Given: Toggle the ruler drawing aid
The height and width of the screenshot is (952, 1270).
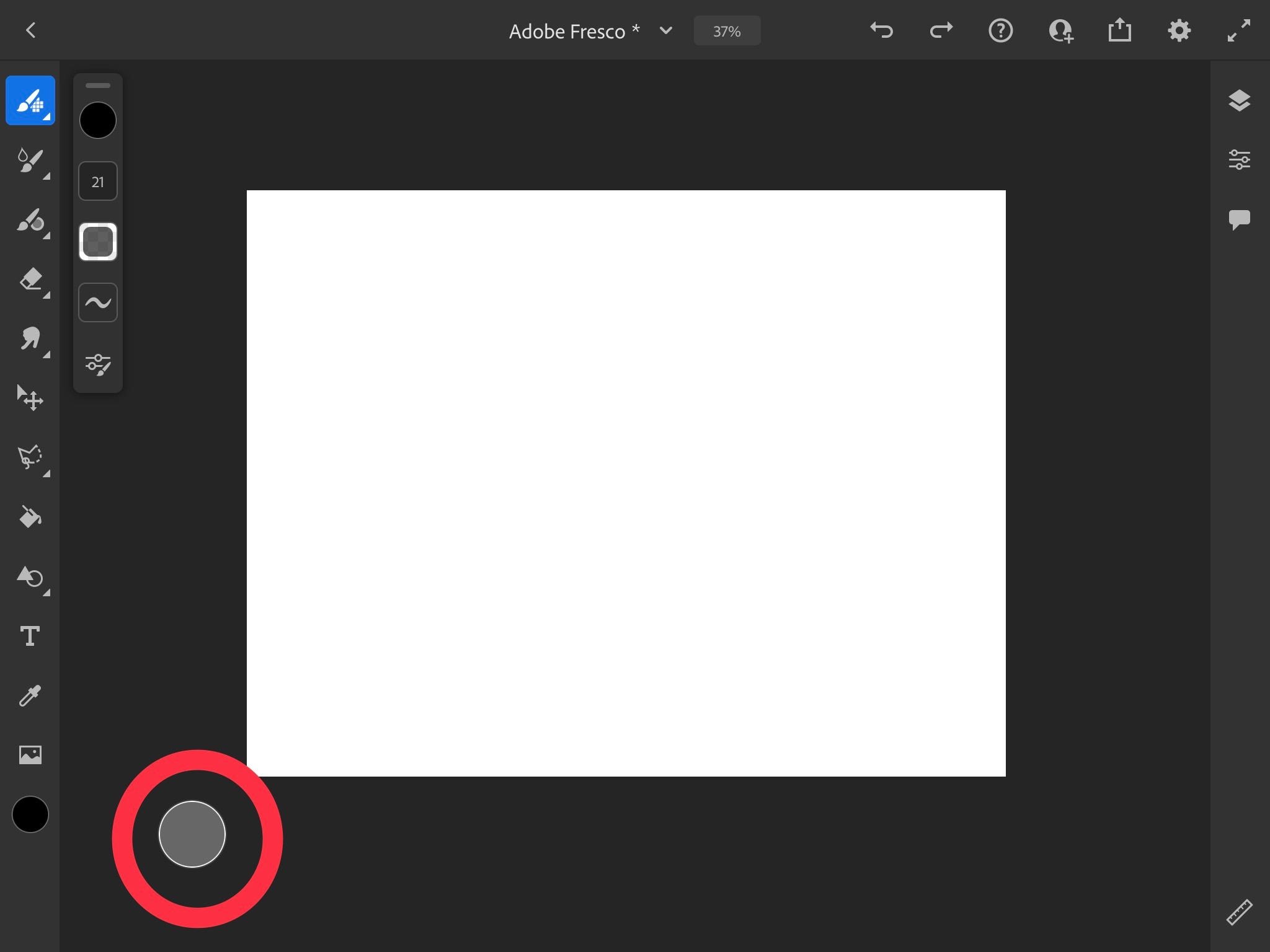Looking at the screenshot, I should click(x=1239, y=912).
